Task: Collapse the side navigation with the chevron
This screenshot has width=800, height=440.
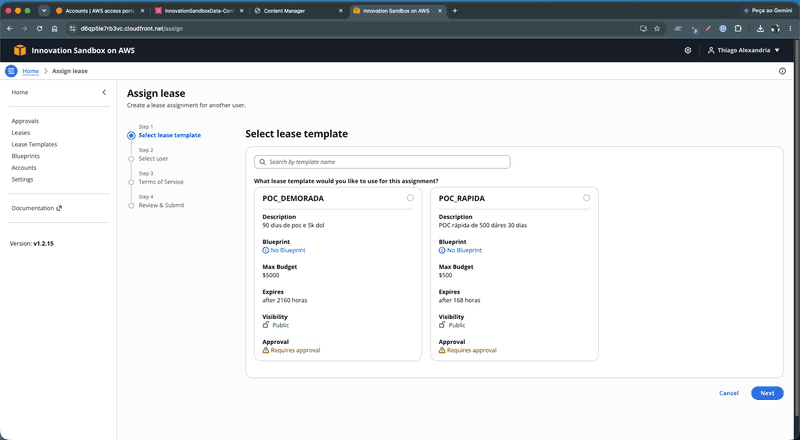Action: tap(104, 92)
